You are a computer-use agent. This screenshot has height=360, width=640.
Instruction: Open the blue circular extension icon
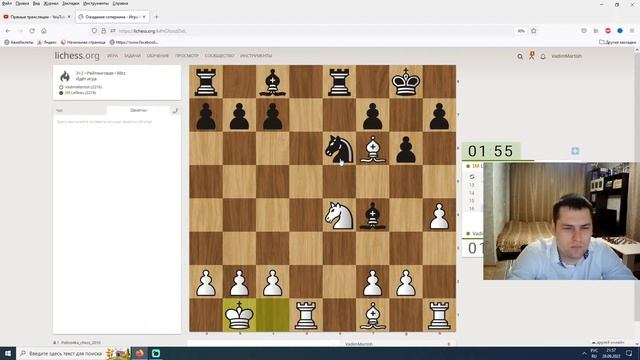(x=620, y=31)
